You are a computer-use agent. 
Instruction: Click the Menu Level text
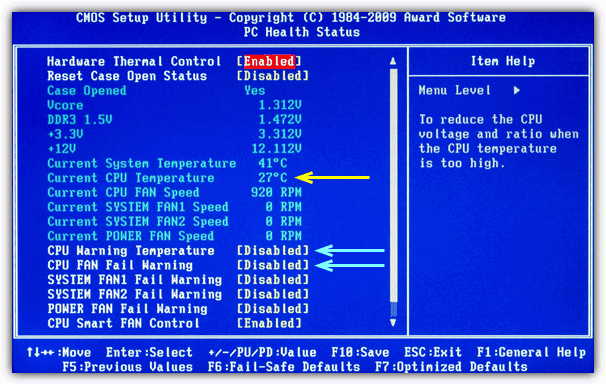click(454, 90)
